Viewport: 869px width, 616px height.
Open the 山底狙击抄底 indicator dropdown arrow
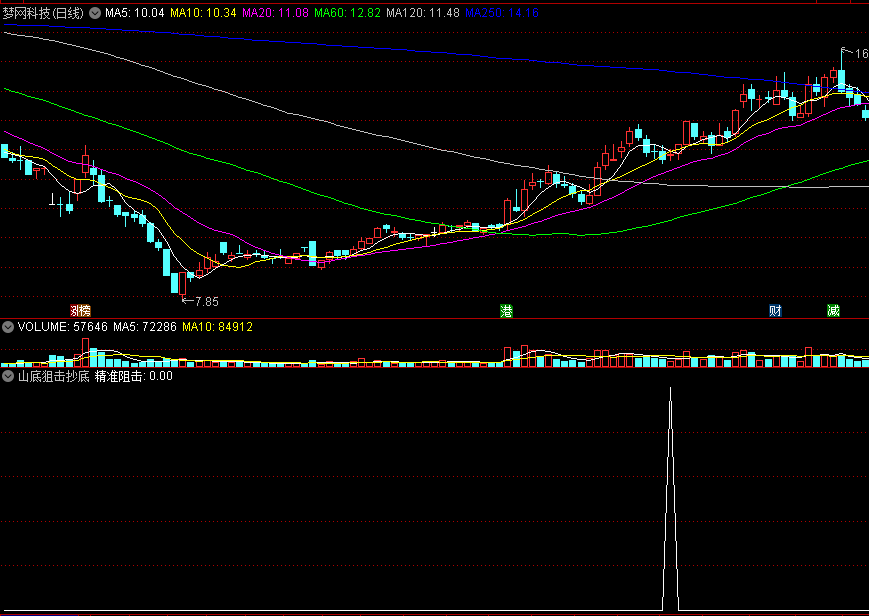pyautogui.click(x=8, y=376)
